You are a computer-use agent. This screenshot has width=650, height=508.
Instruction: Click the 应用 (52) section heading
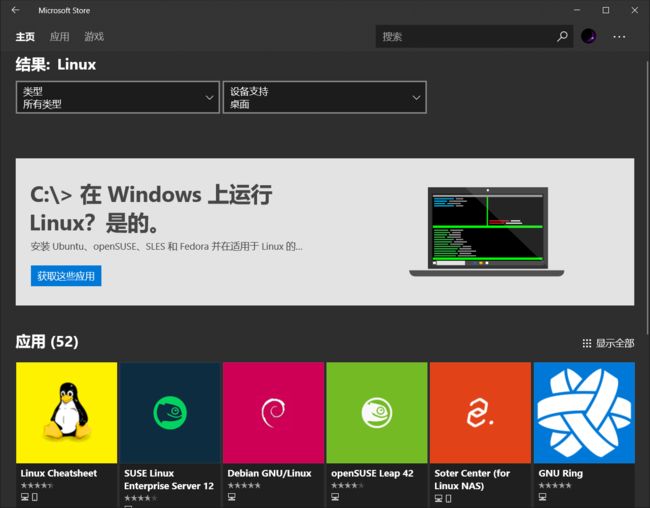point(47,342)
